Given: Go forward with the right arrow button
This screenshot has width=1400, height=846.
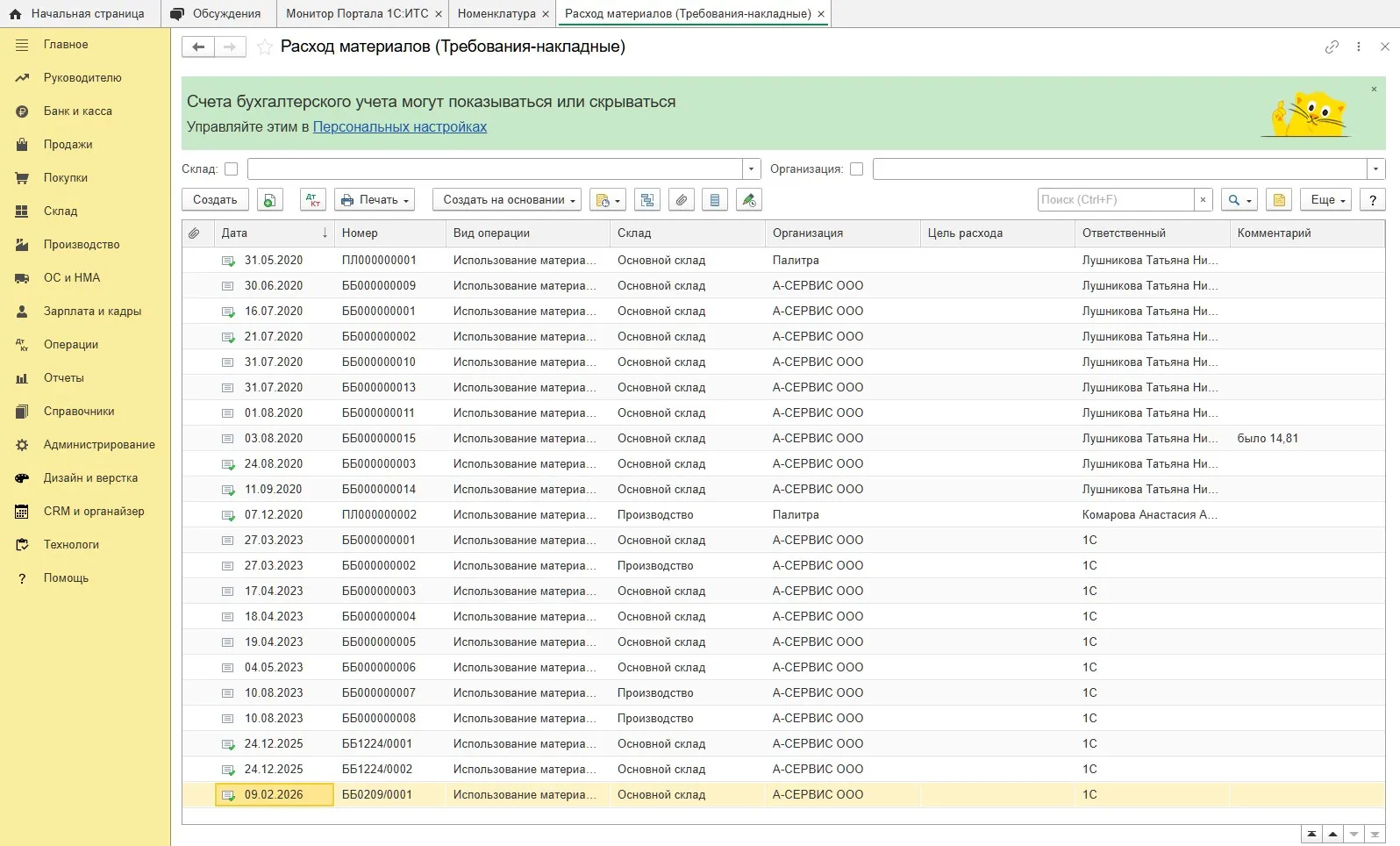Looking at the screenshot, I should click(230, 47).
